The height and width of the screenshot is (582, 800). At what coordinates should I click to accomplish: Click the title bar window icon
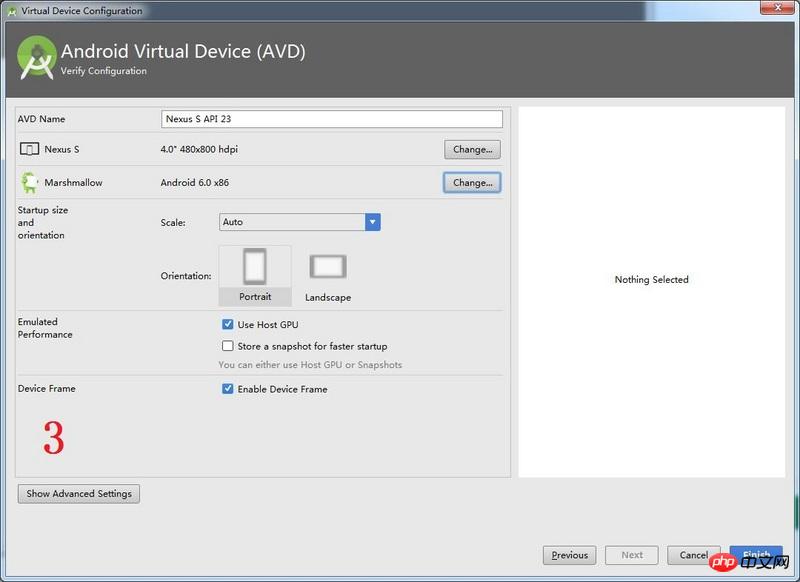click(x=10, y=11)
